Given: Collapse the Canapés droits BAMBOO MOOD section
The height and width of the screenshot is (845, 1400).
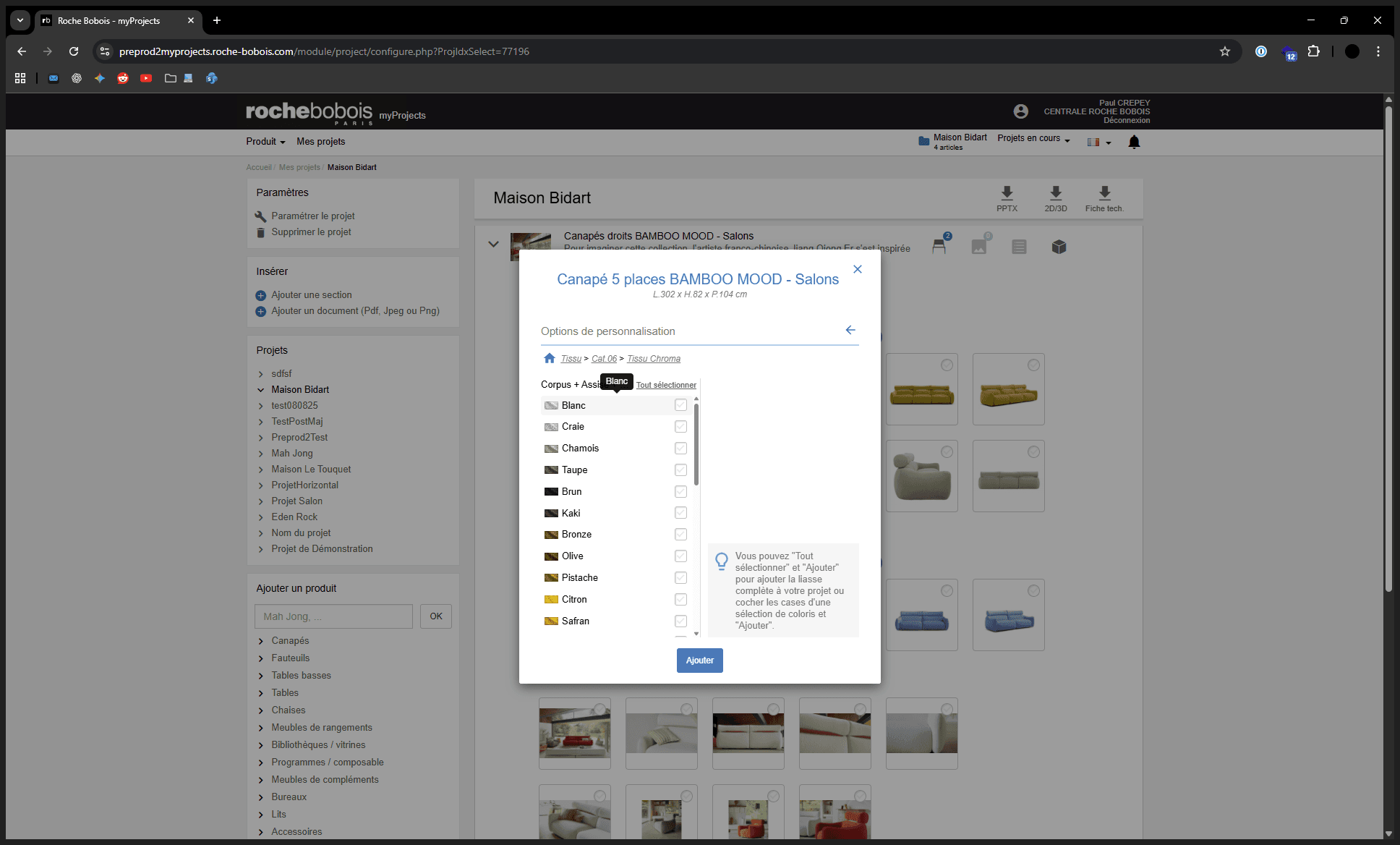Looking at the screenshot, I should [493, 244].
